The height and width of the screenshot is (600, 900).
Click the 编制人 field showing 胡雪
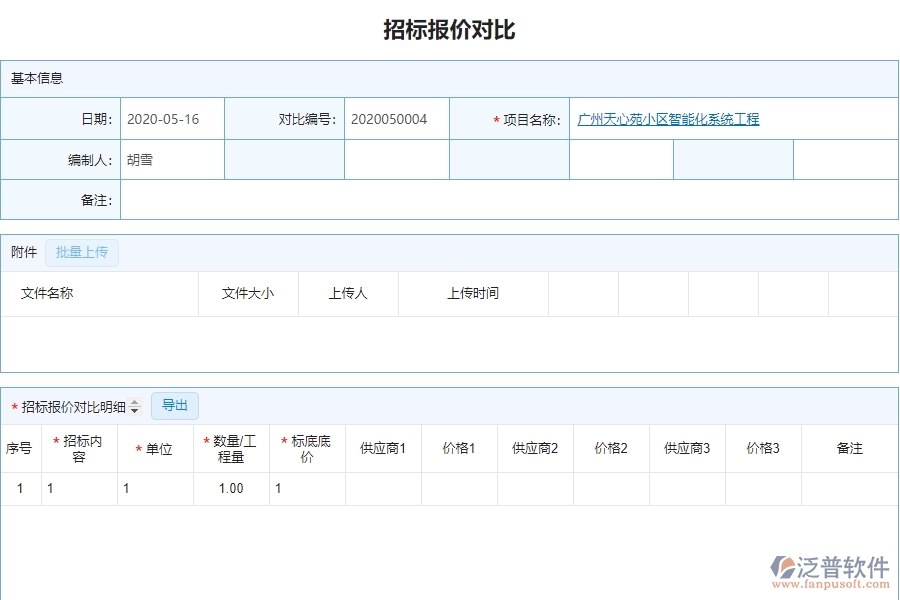tap(171, 159)
